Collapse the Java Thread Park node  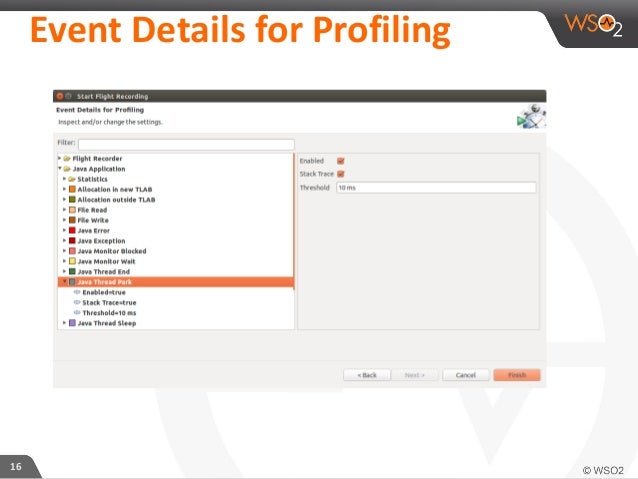click(64, 282)
